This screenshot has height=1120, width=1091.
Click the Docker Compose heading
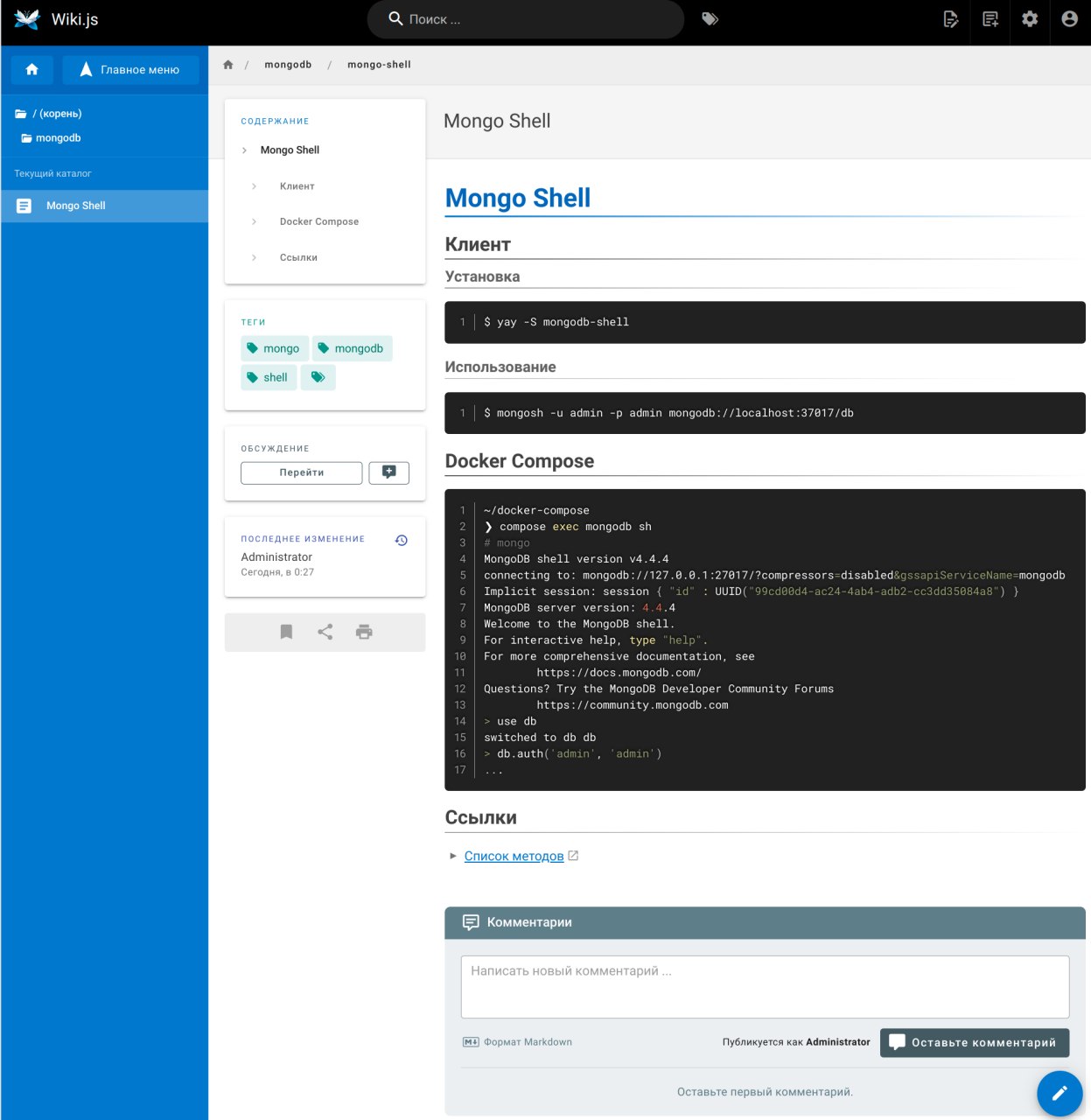click(520, 461)
